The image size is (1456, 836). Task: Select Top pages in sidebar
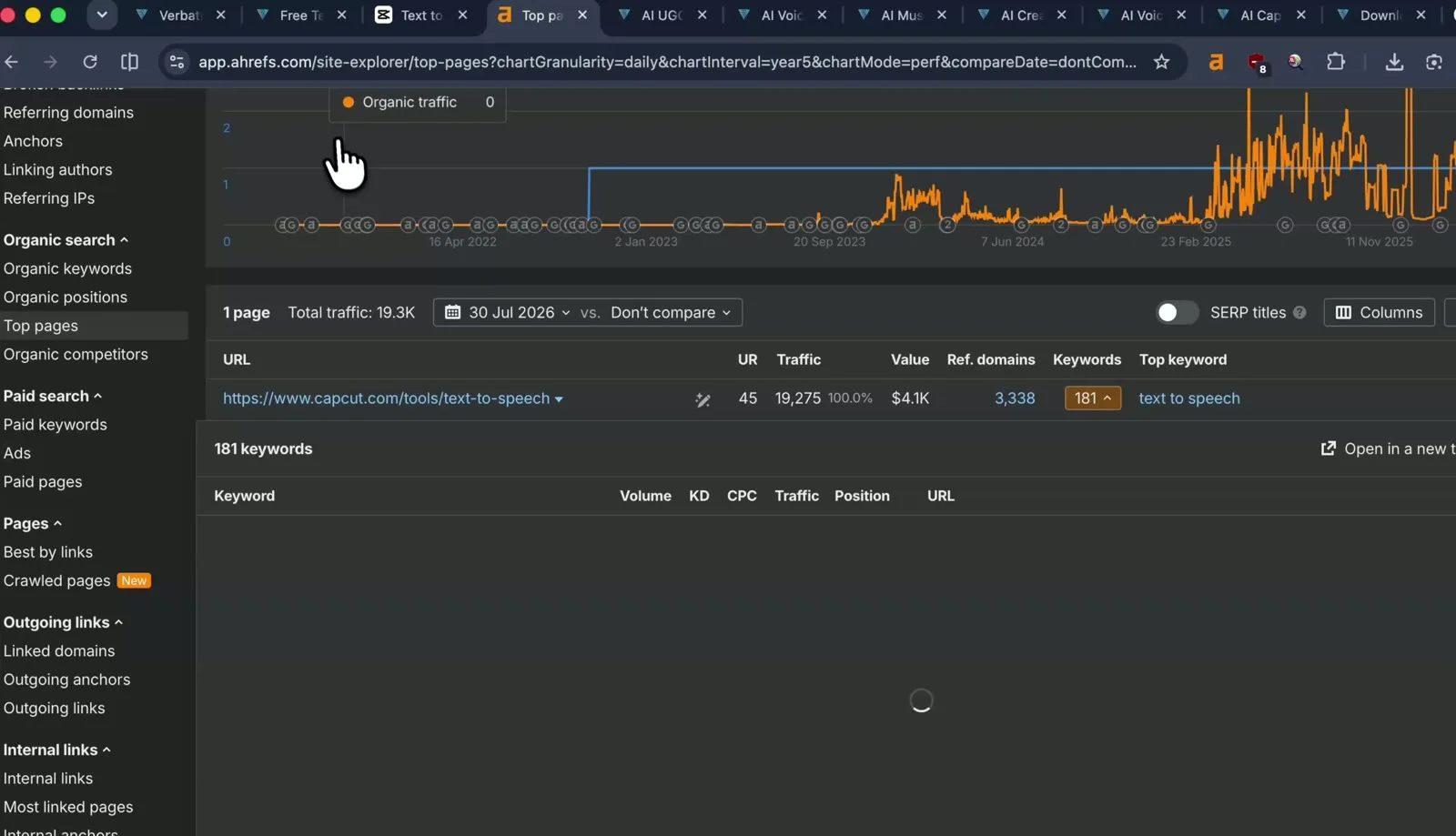click(x=40, y=326)
